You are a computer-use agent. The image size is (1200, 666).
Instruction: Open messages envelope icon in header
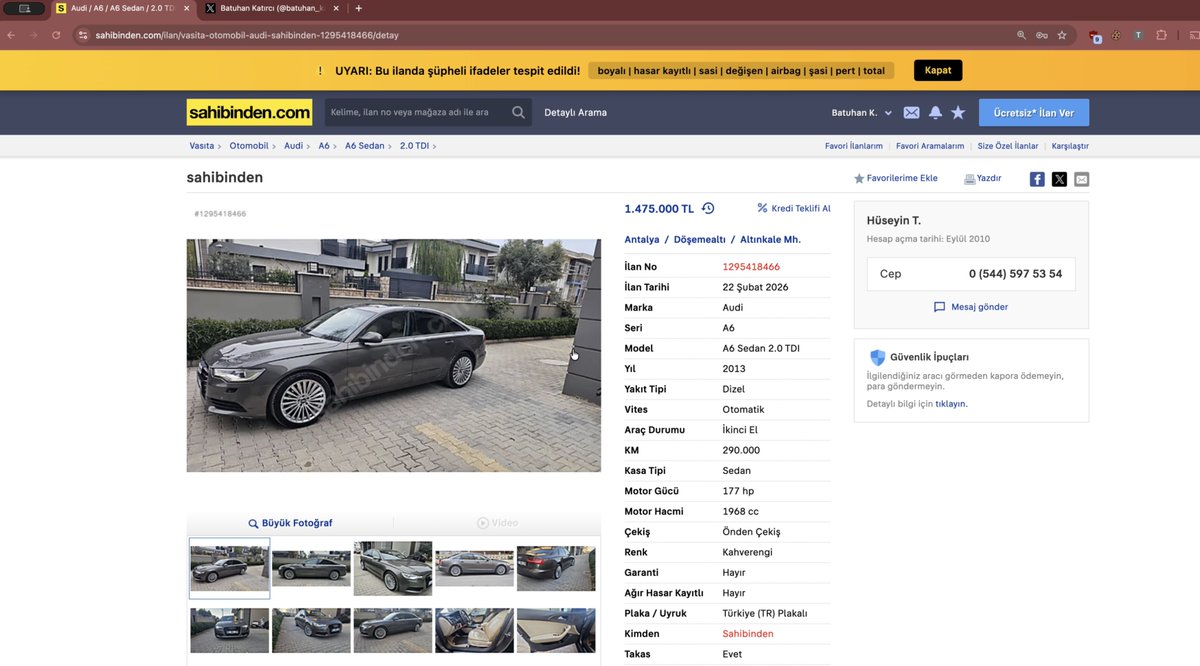coord(911,113)
